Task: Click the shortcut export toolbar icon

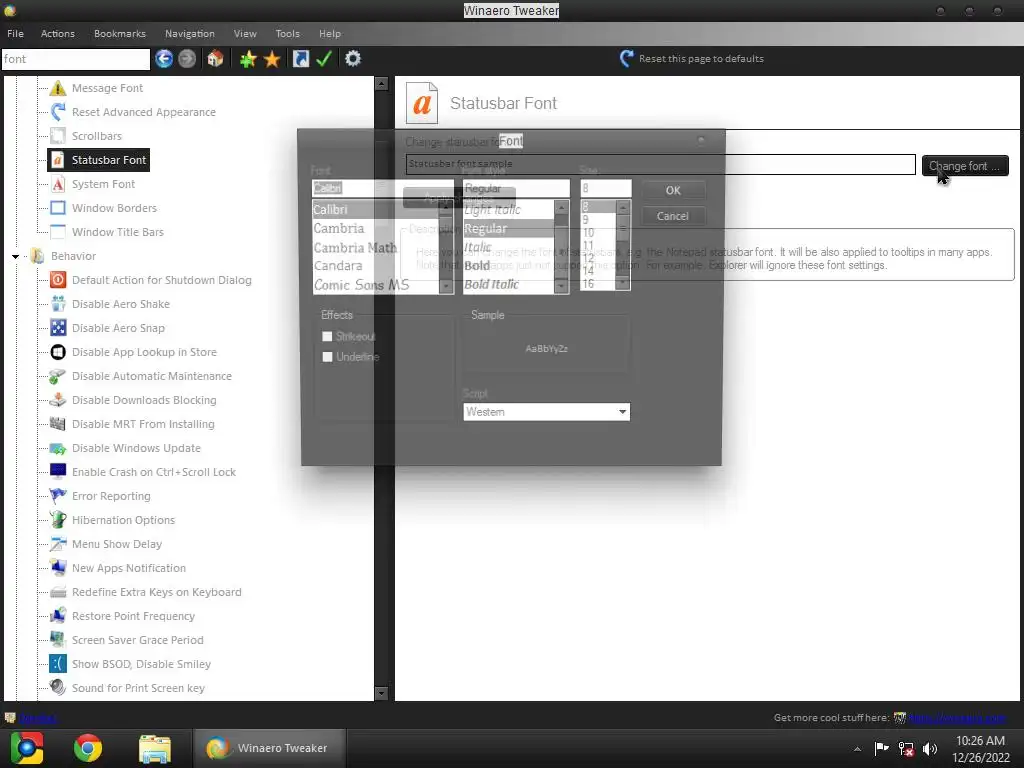Action: tap(300, 59)
